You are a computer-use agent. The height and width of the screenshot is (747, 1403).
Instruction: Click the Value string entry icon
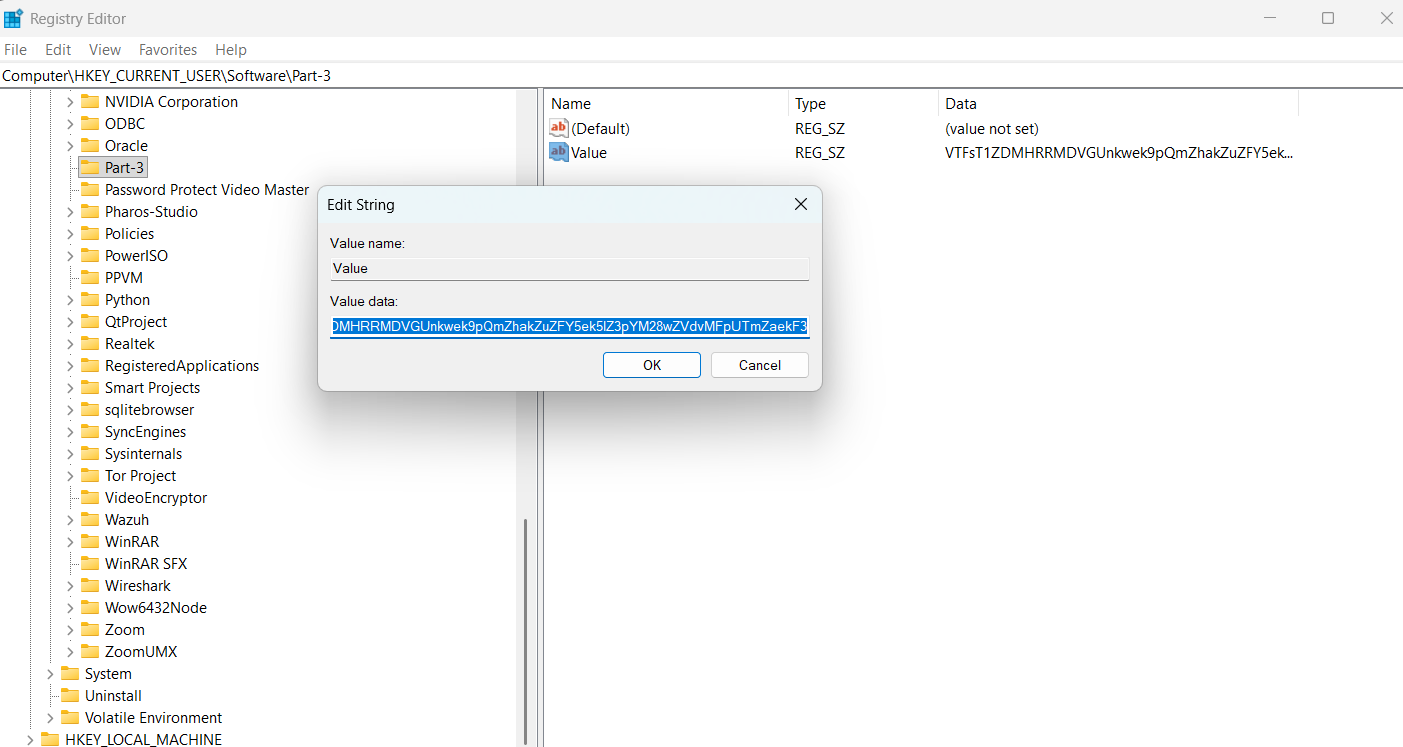click(559, 152)
